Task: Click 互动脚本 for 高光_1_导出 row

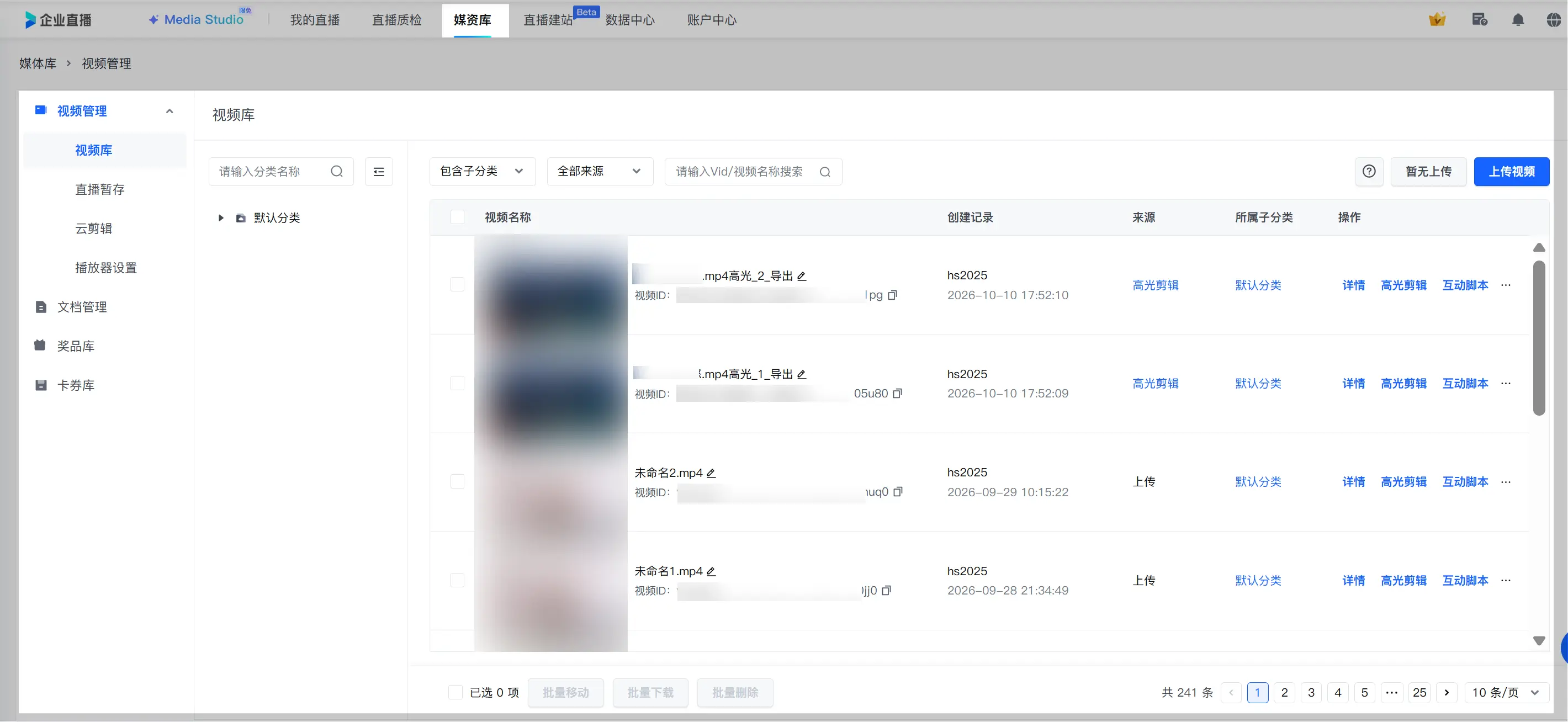Action: (1465, 384)
